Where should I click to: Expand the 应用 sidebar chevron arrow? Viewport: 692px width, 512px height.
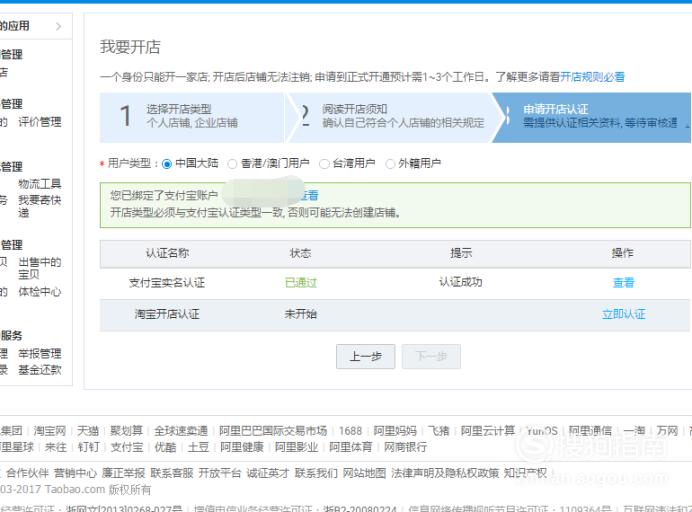[58, 26]
